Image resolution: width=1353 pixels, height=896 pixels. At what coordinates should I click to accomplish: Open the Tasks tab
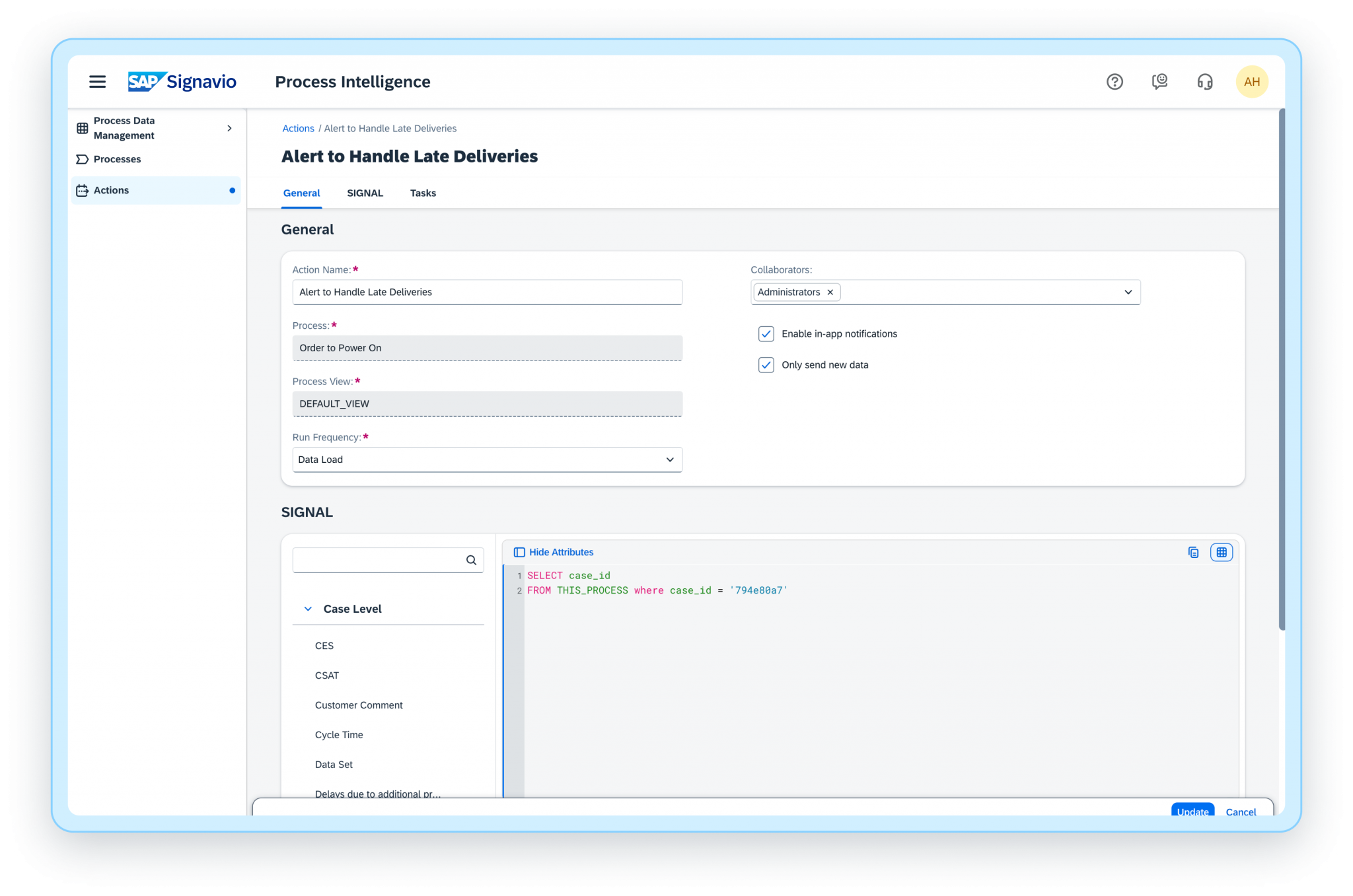(x=423, y=193)
